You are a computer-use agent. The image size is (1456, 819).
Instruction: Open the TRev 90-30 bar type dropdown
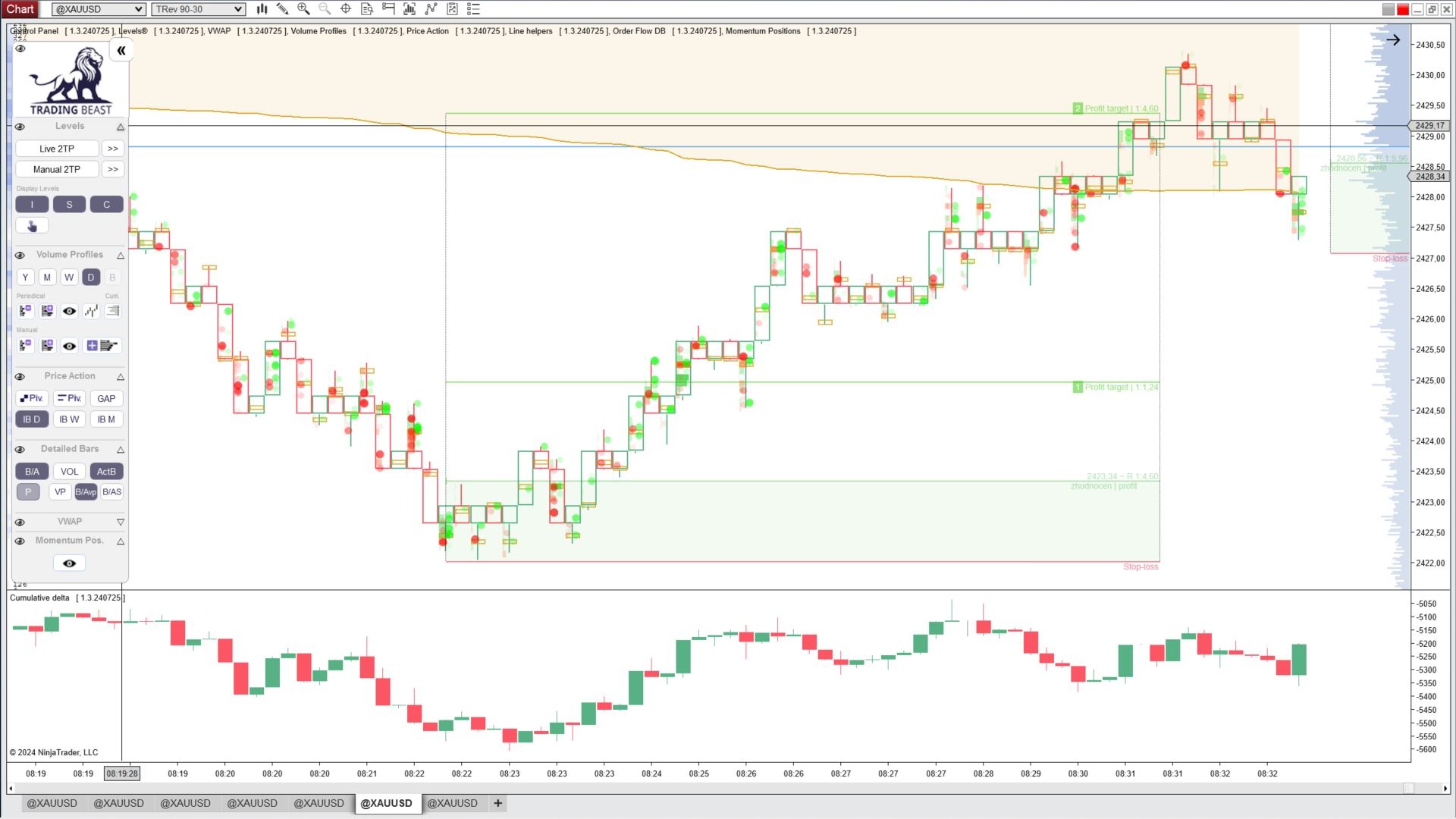click(x=198, y=9)
